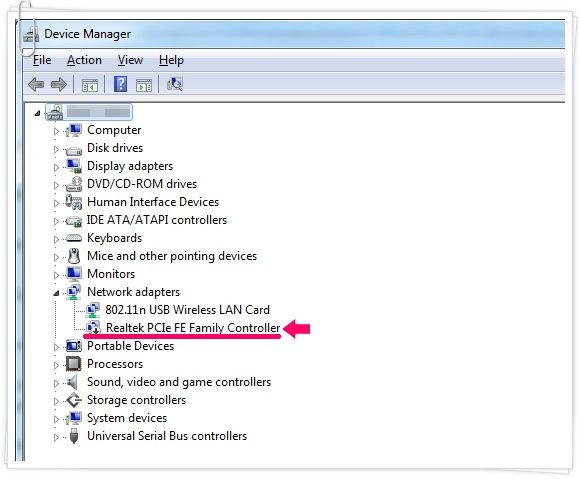Click the Forward arrow toolbar button
The image size is (579, 479).
click(x=59, y=85)
